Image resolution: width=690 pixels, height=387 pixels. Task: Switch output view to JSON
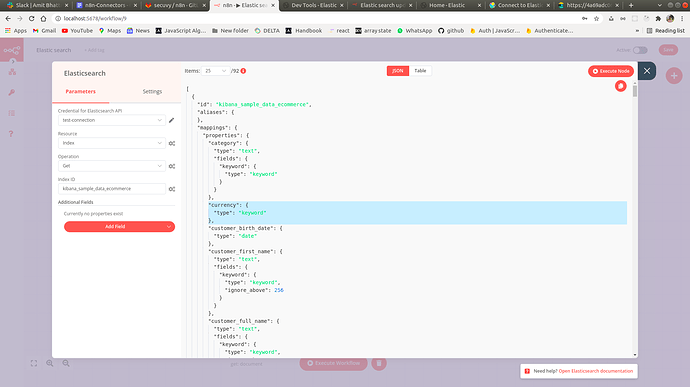tap(398, 71)
